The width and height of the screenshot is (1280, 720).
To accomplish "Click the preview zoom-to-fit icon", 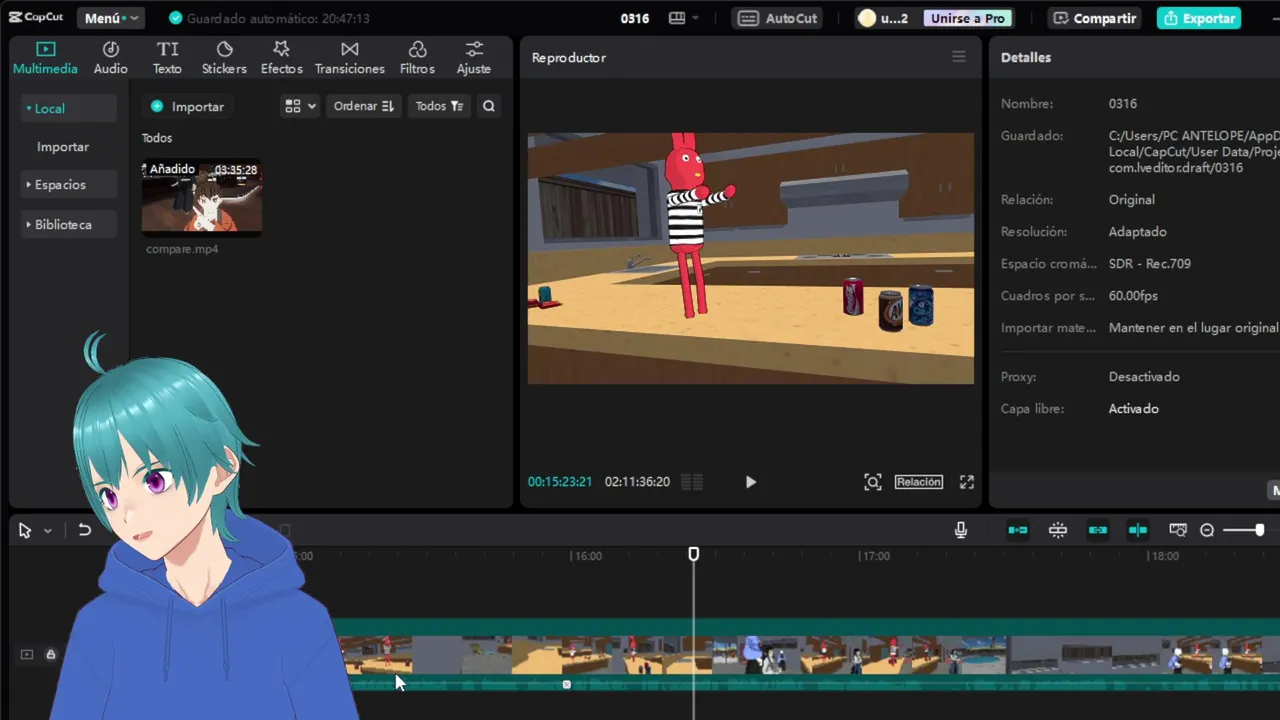I will pos(873,482).
